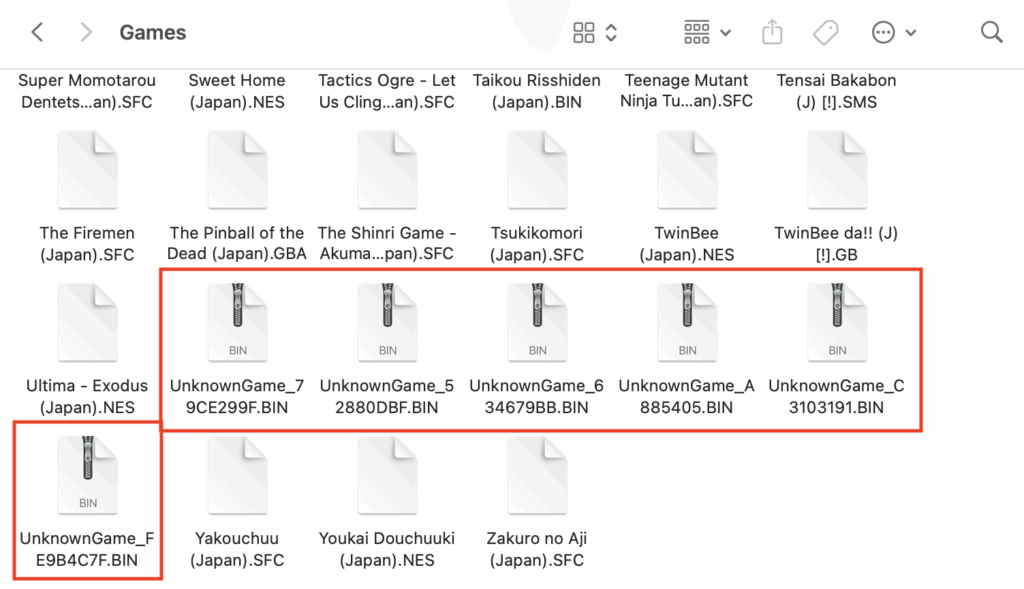The width and height of the screenshot is (1024, 589).
Task: Select TwinBee (Japan).NES file icon
Action: tap(687, 170)
